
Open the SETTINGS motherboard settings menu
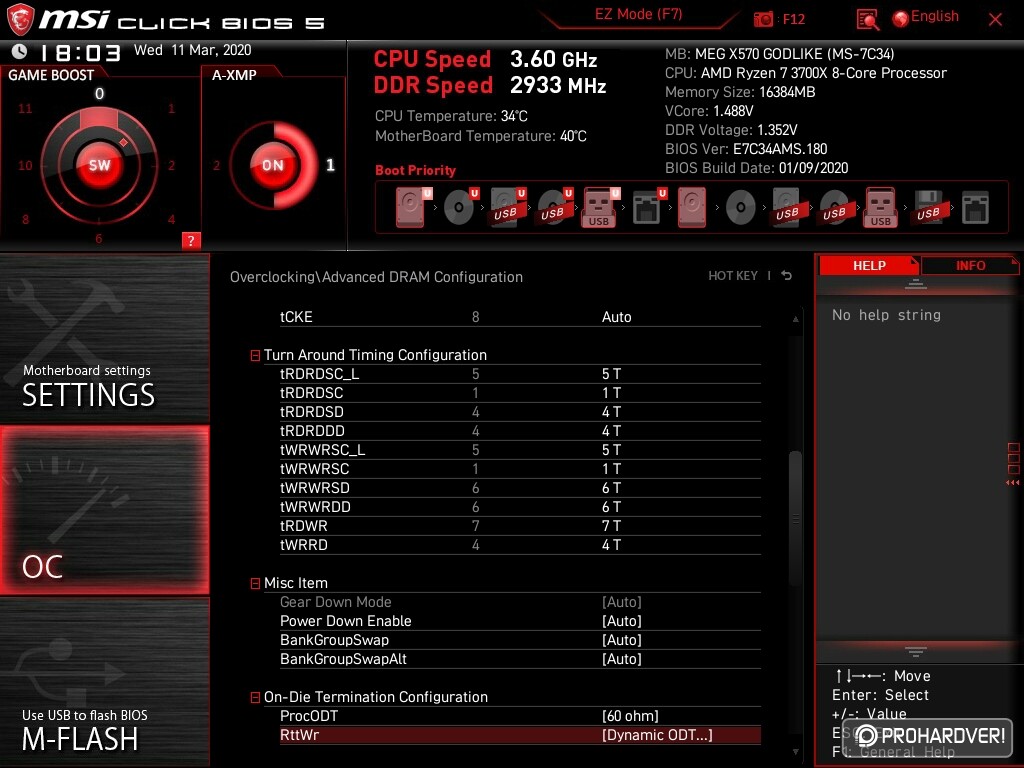pos(104,338)
